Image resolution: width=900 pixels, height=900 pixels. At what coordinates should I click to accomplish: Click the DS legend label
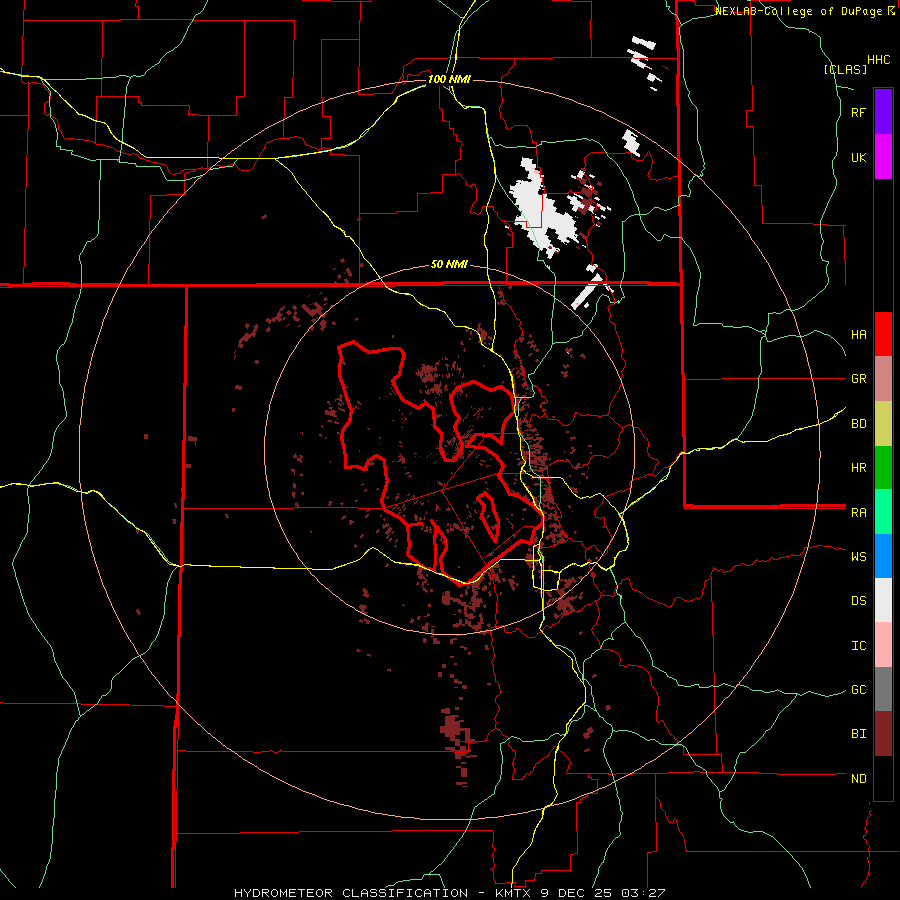(859, 601)
